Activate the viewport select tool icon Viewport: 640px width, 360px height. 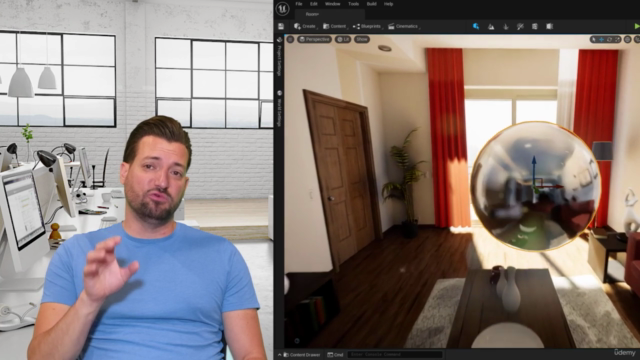pos(593,39)
